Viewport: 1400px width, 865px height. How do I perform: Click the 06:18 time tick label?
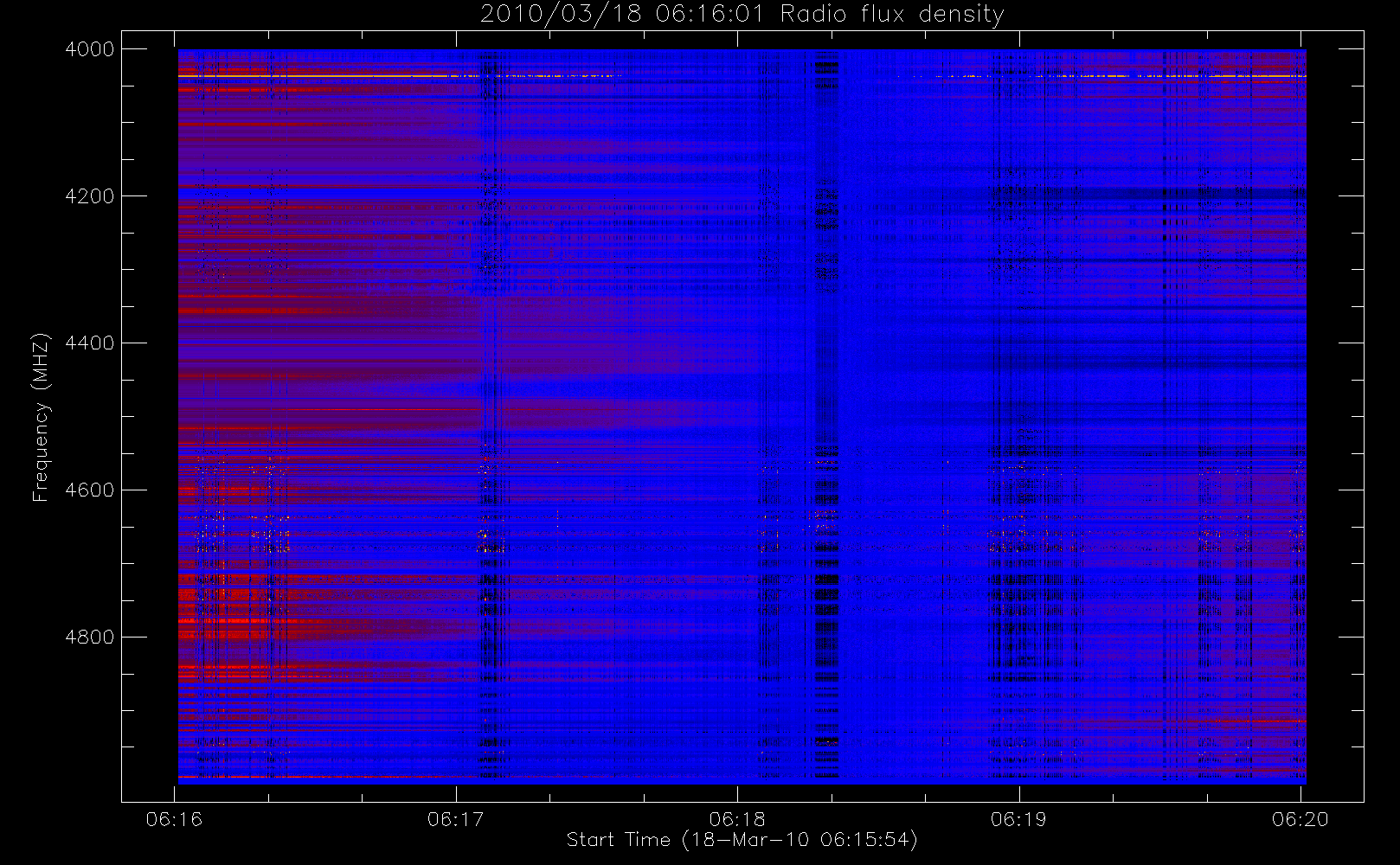[737, 819]
